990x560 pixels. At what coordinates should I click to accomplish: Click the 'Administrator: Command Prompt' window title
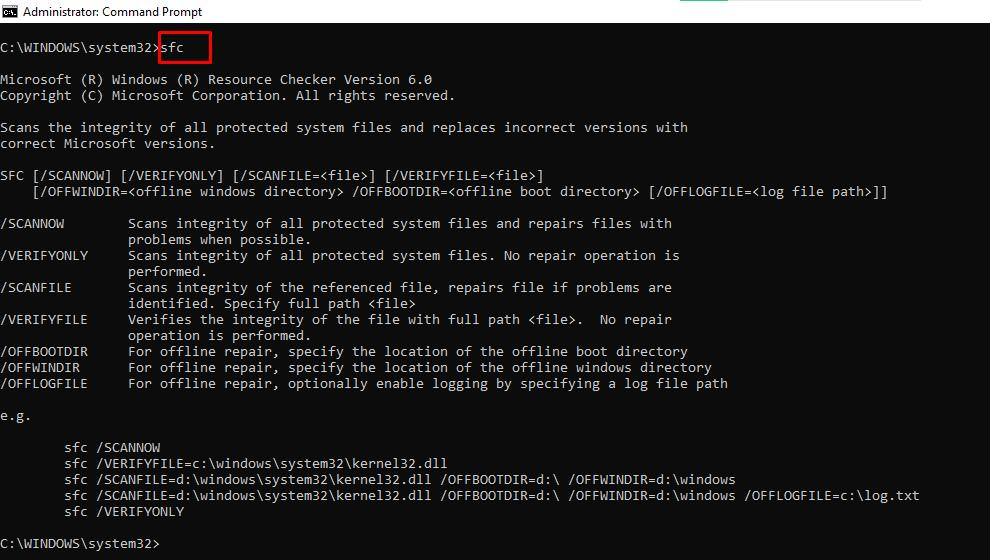tap(112, 12)
